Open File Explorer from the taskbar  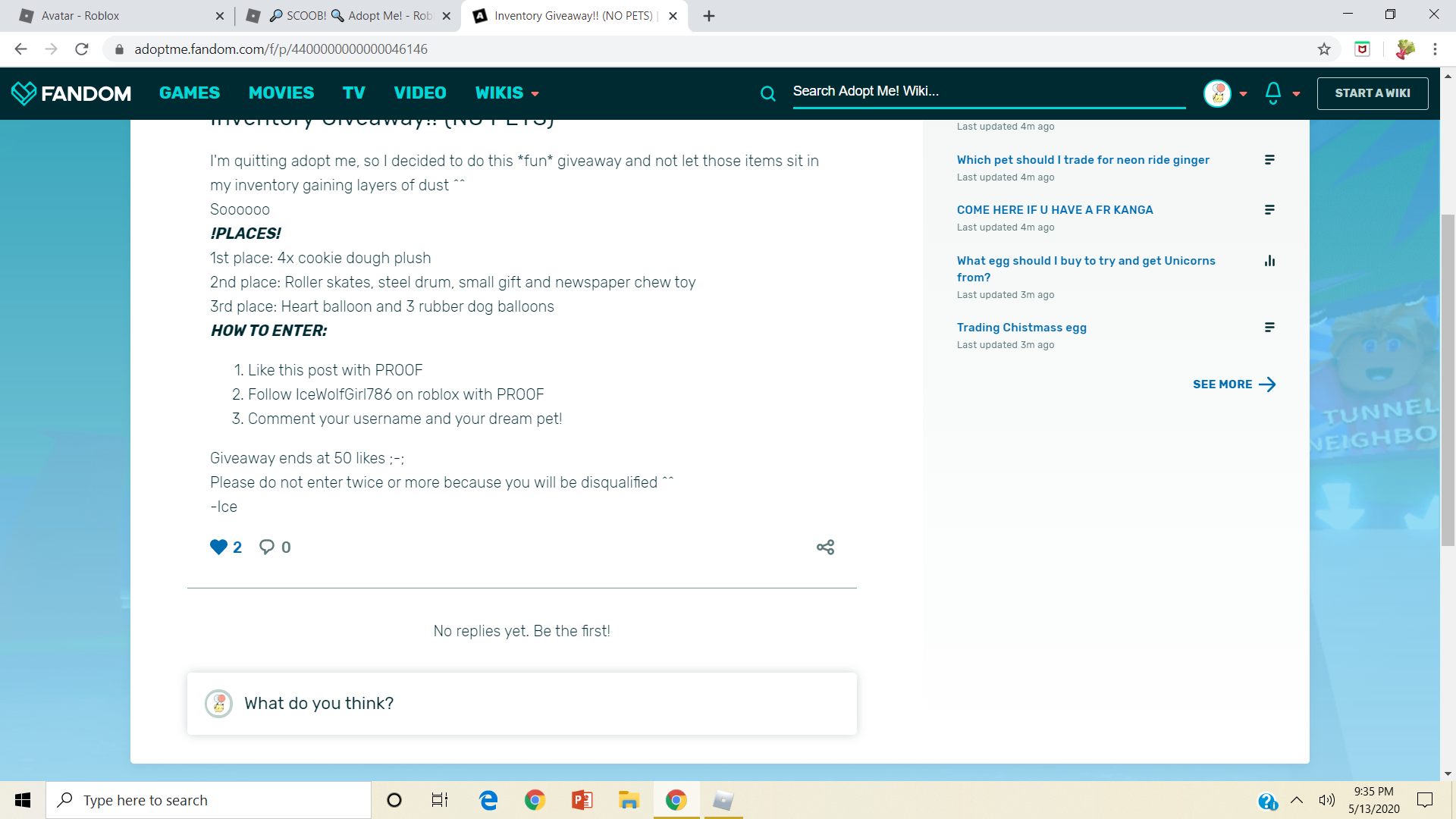click(x=629, y=800)
